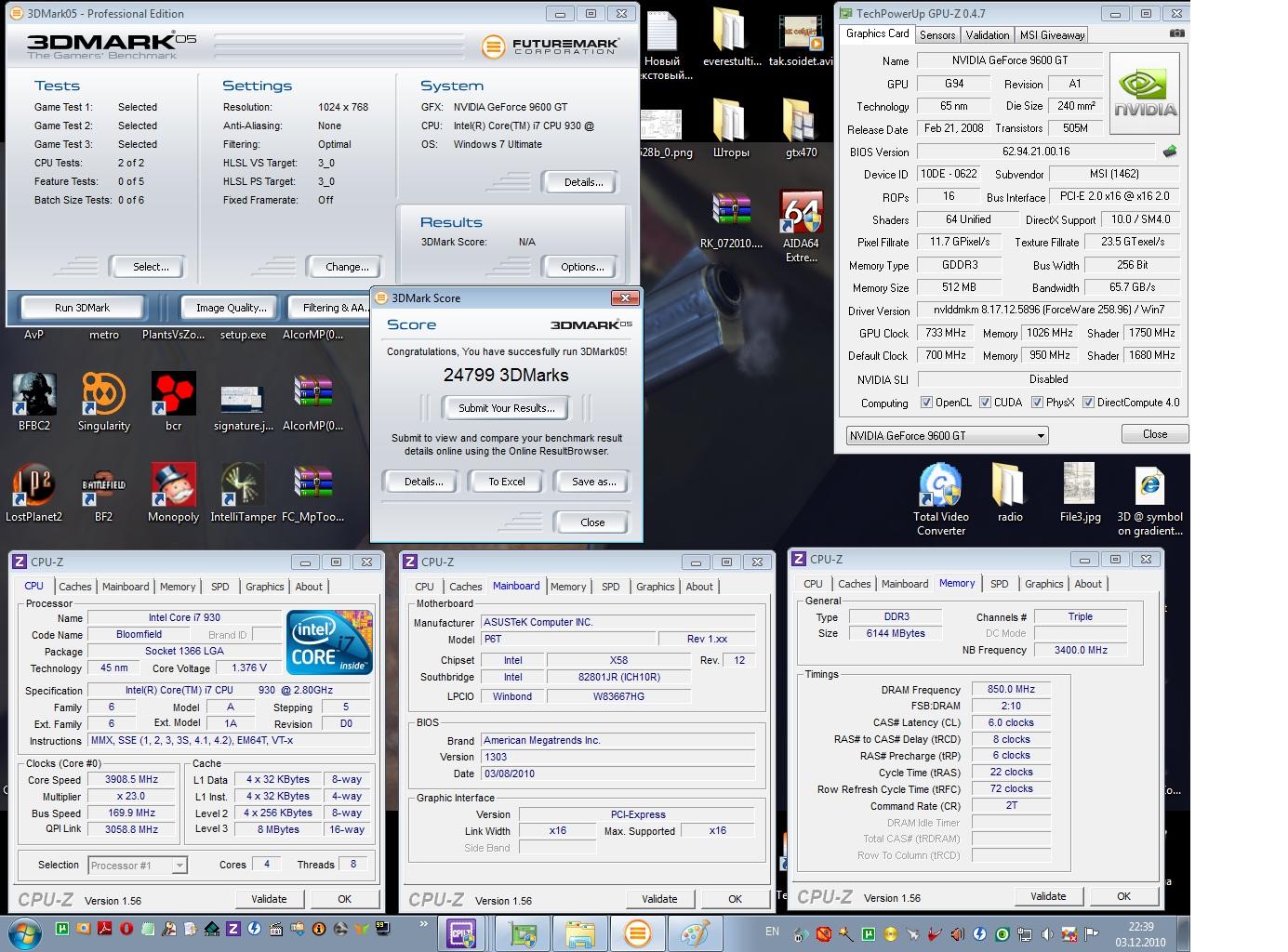Click the Core Speed value 3908.5 MHz
The image size is (1288, 952).
[131, 780]
